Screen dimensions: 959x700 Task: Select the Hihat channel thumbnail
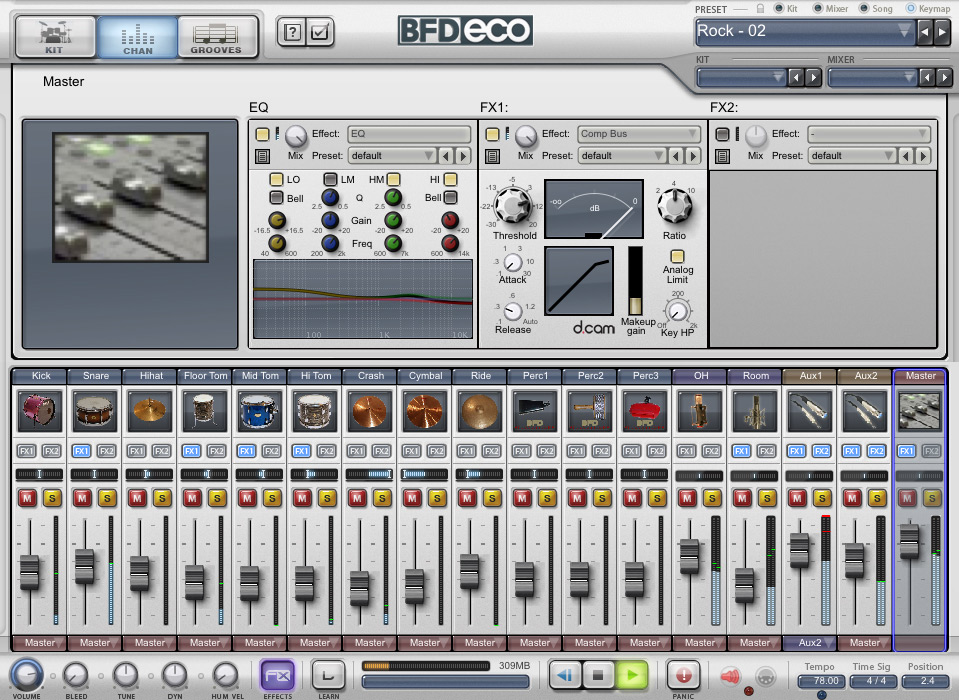coord(150,410)
